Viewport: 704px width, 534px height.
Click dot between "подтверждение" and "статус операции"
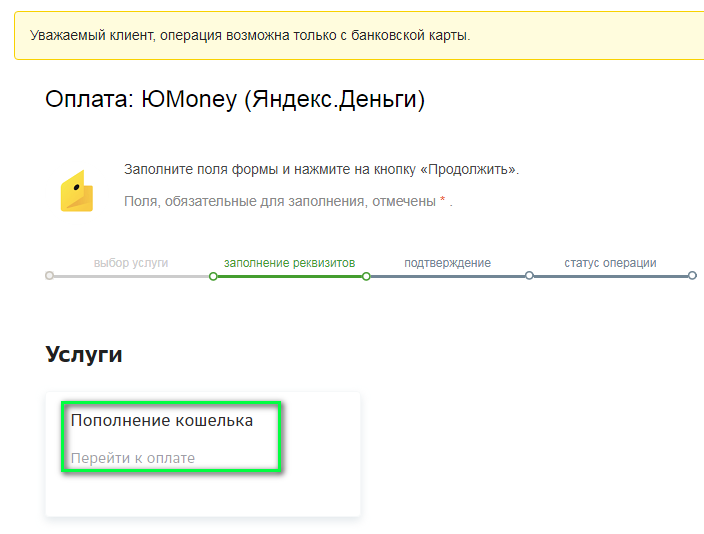pos(529,275)
